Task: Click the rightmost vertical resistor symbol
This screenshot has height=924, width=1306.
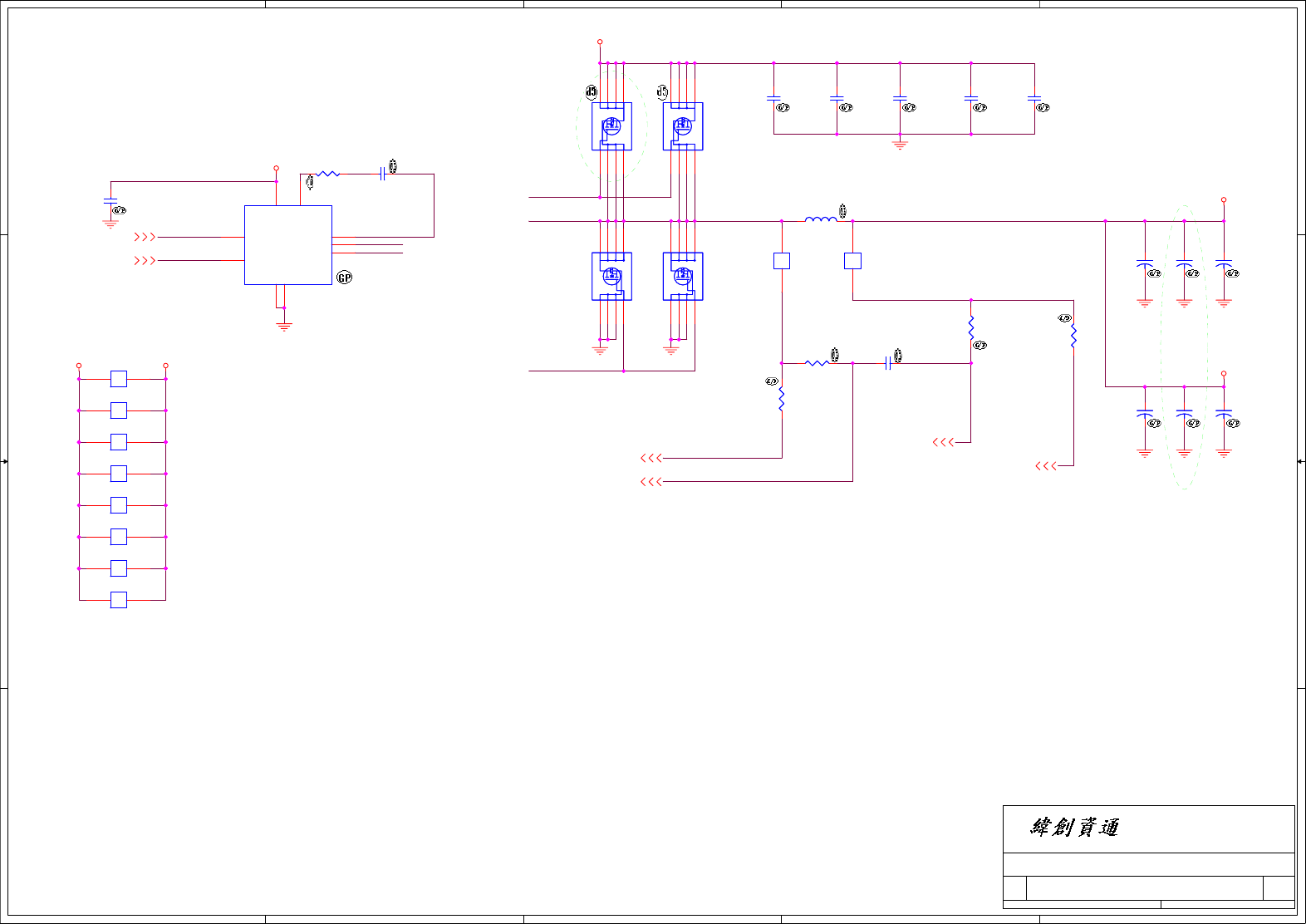Action: point(1073,336)
